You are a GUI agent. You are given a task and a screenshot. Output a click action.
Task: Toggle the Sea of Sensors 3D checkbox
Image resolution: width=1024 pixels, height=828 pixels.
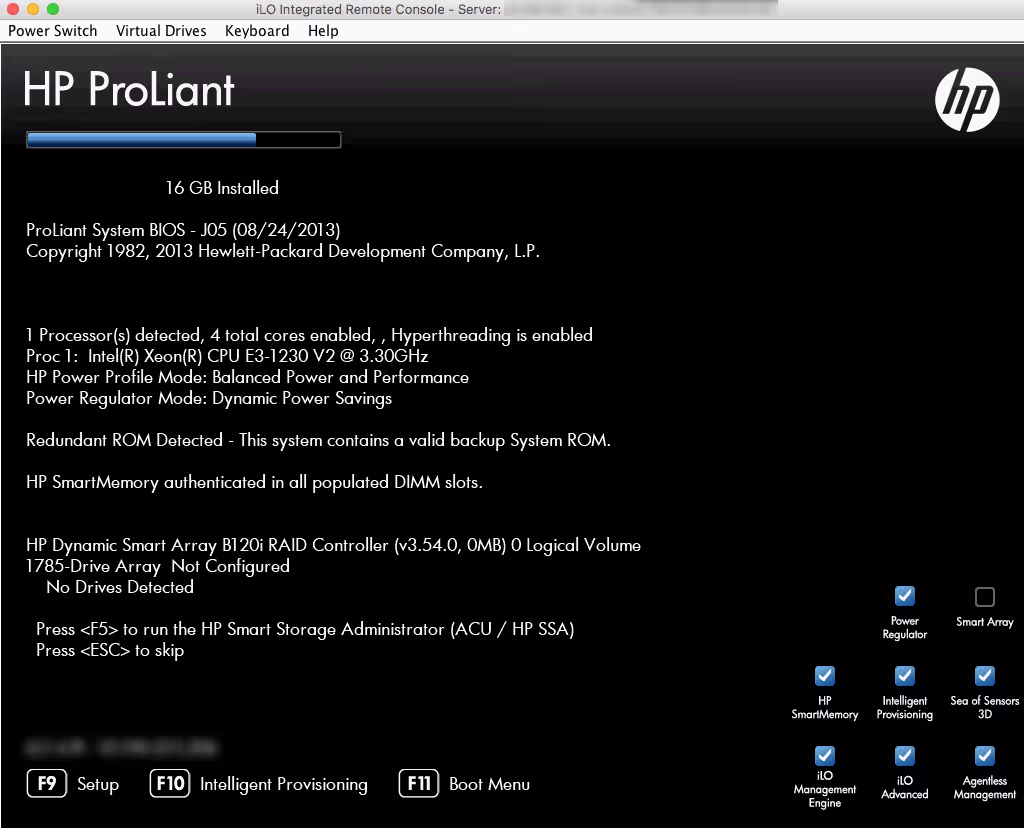pos(984,676)
